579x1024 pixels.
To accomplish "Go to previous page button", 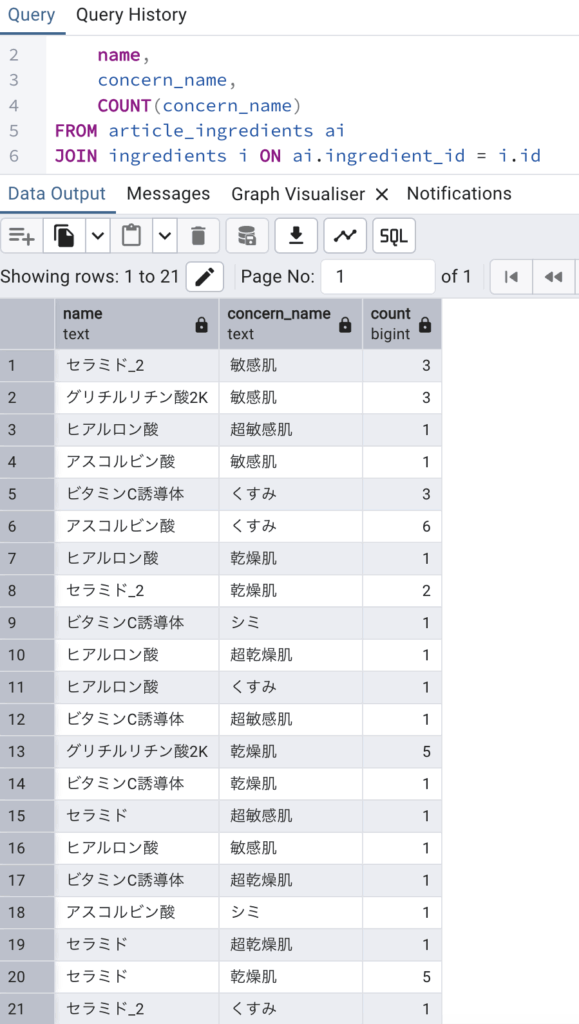I will coord(554,277).
